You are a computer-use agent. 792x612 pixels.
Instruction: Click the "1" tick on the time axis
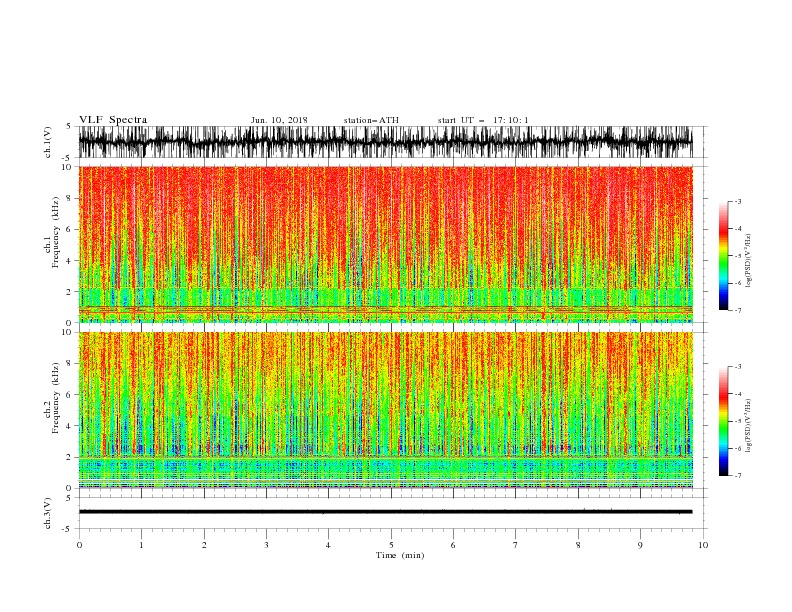(141, 545)
